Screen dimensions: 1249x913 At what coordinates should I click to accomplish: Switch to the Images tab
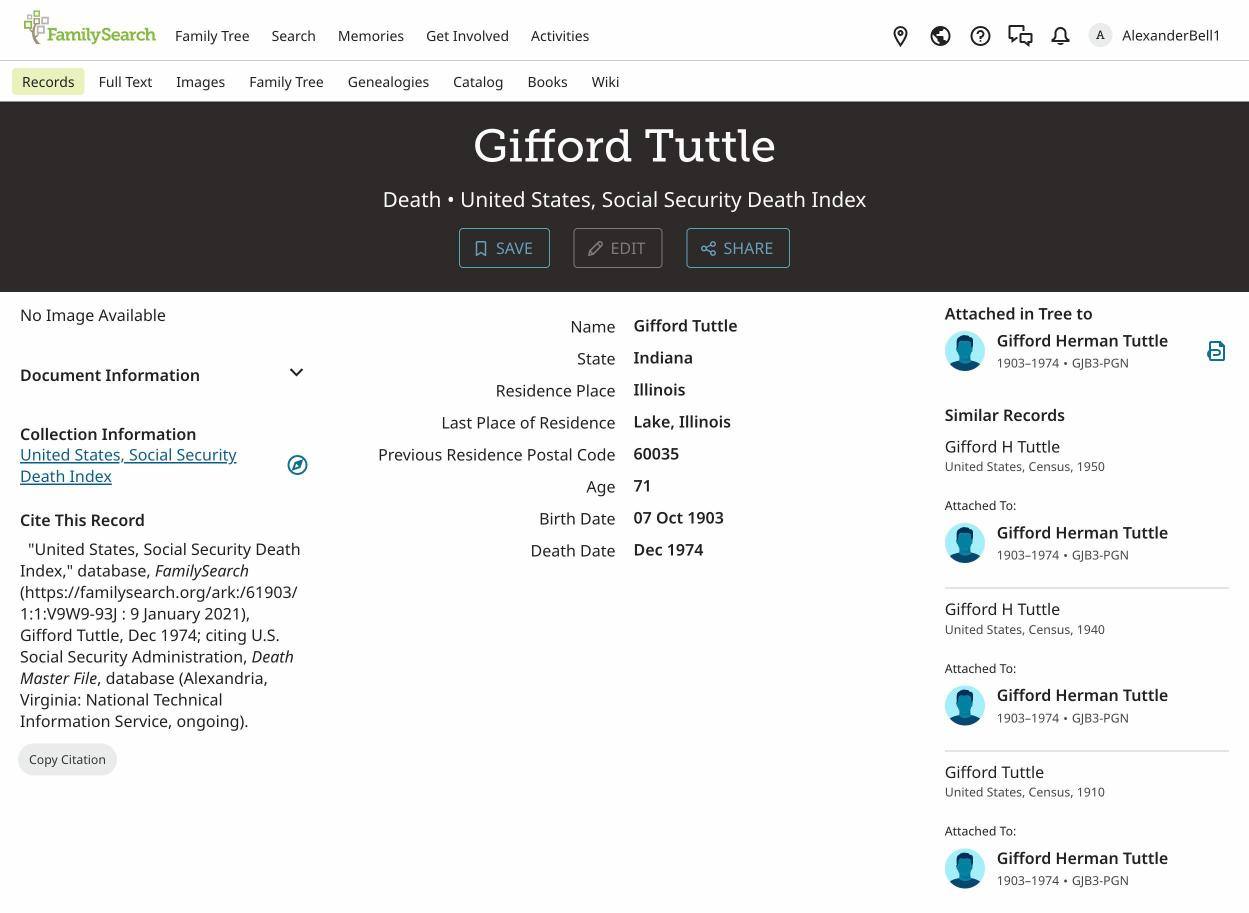[x=200, y=82]
